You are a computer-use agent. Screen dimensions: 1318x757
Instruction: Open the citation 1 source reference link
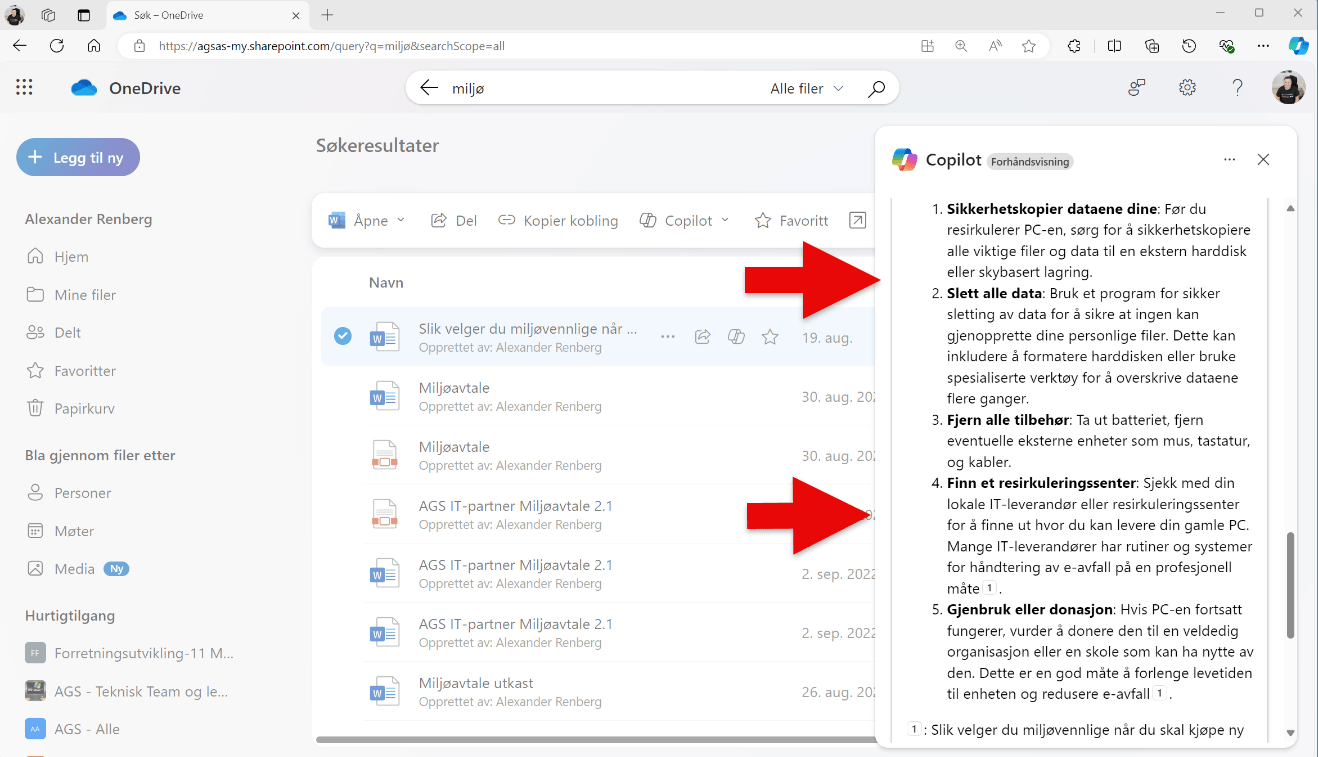point(914,730)
